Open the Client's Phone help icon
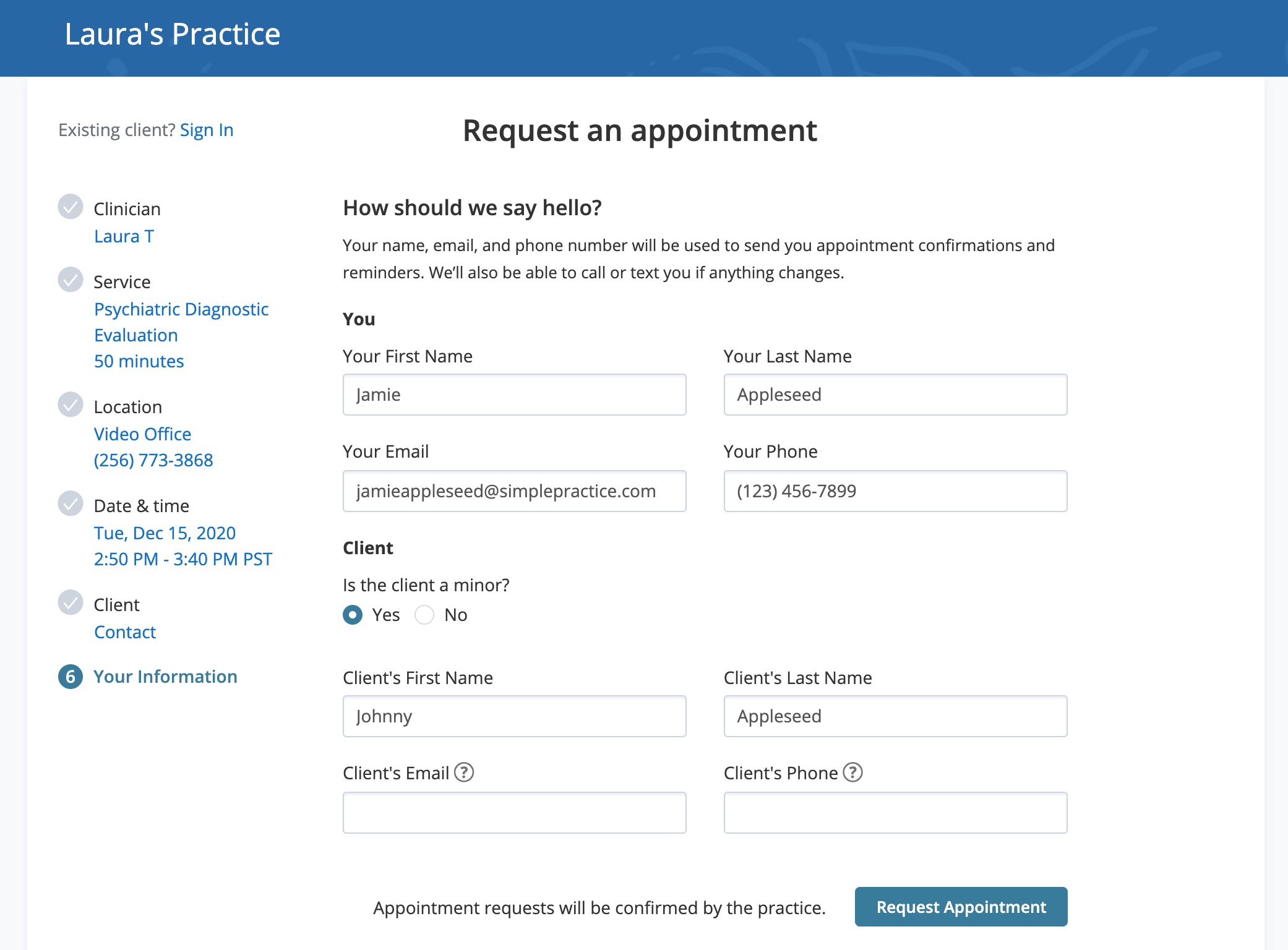Image resolution: width=1288 pixels, height=950 pixels. 853,772
